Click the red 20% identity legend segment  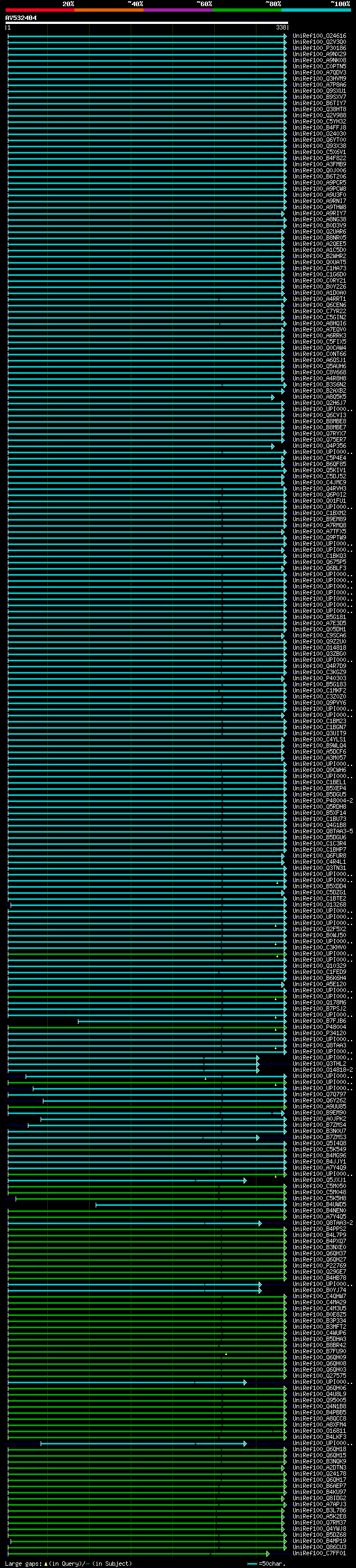pyautogui.click(x=39, y=10)
